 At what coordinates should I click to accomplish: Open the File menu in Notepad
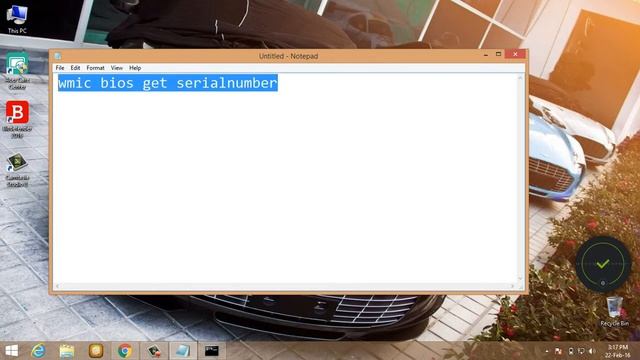coord(60,68)
